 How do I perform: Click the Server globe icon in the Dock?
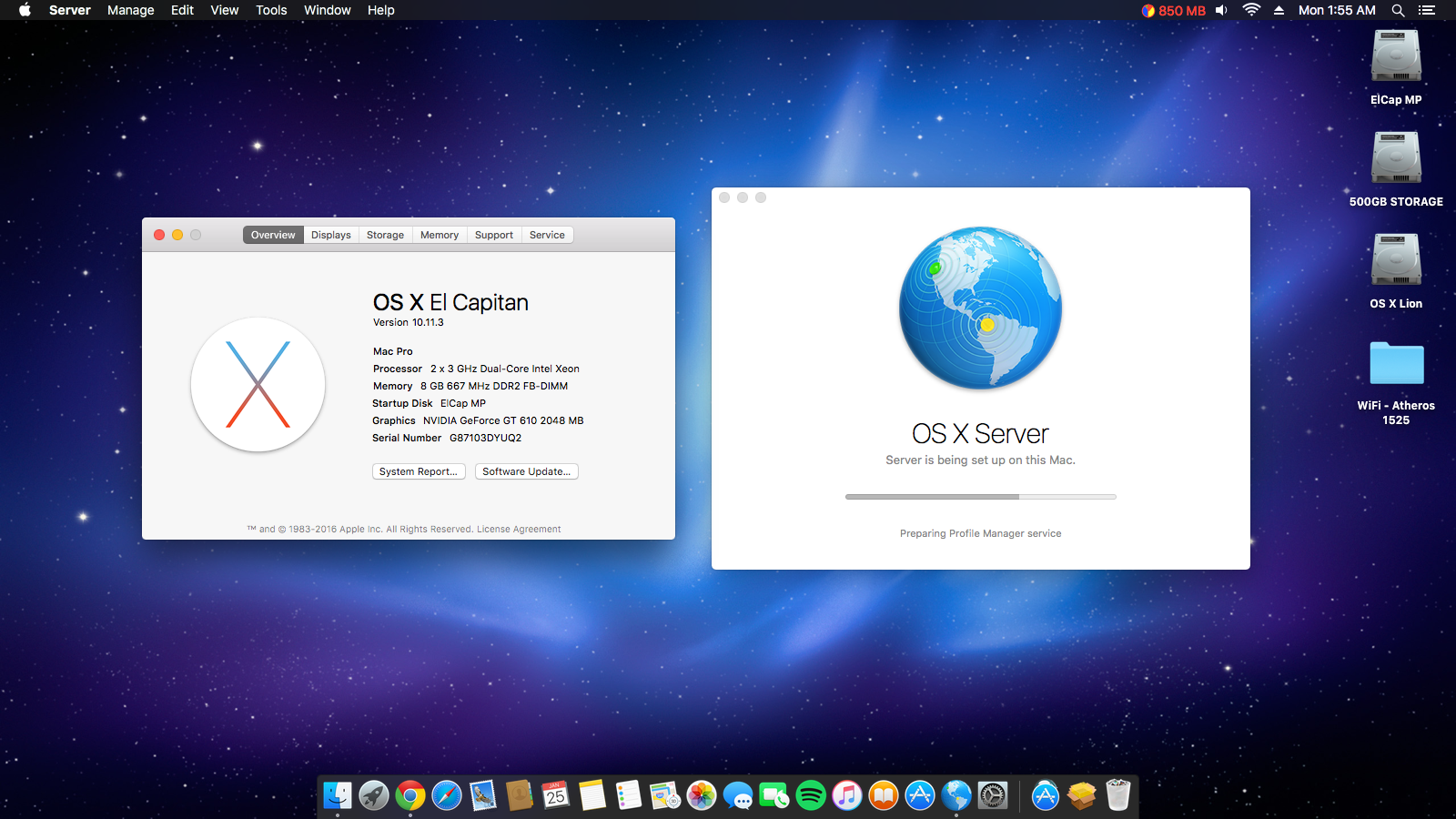pyautogui.click(x=956, y=796)
